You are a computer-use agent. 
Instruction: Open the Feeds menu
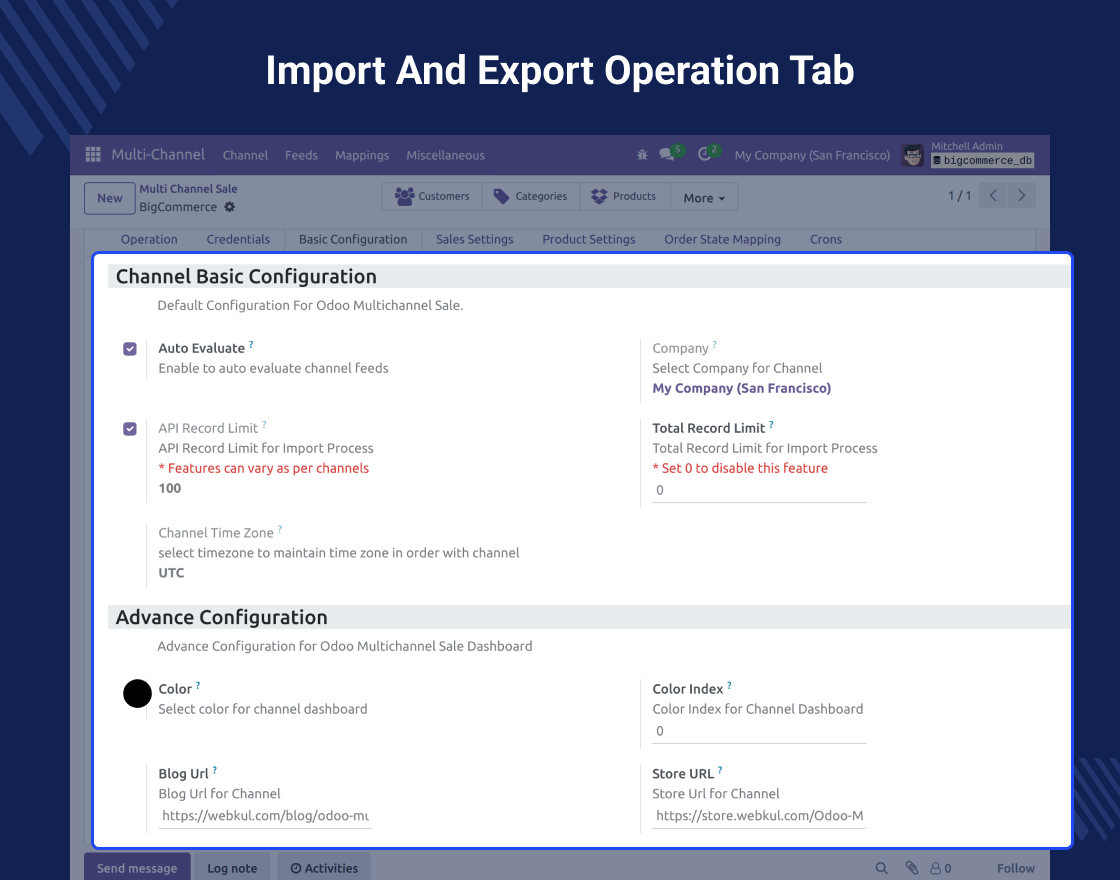[301, 155]
